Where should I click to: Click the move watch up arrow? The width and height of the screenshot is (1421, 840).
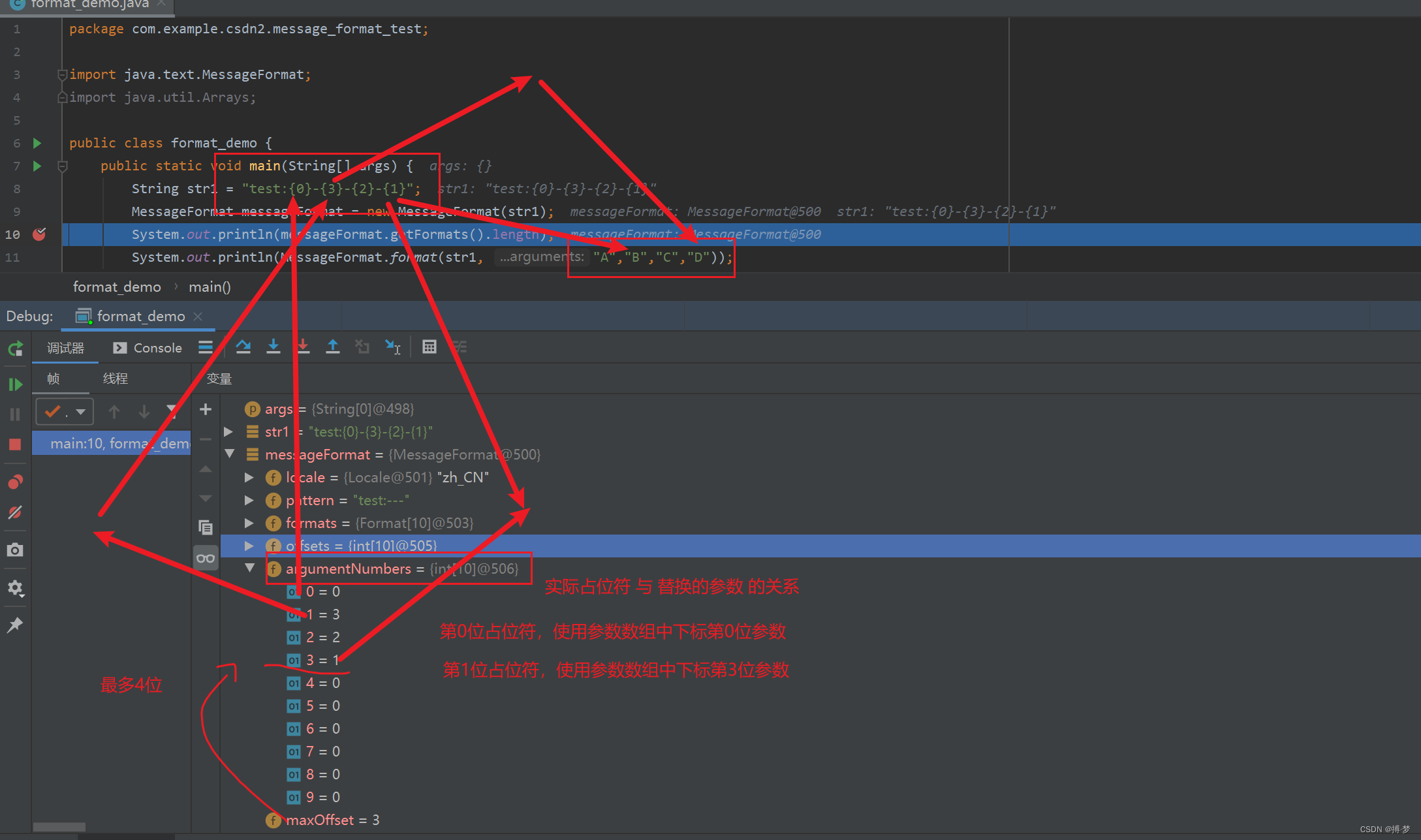206,469
